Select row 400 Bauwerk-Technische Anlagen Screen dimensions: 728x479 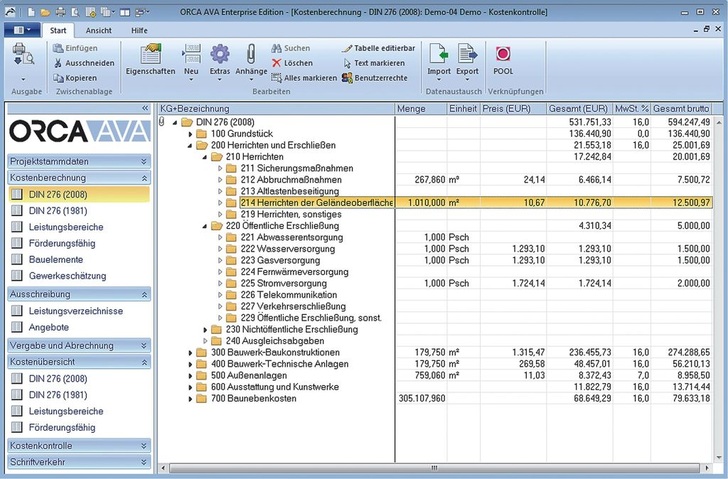pyautogui.click(x=436, y=364)
